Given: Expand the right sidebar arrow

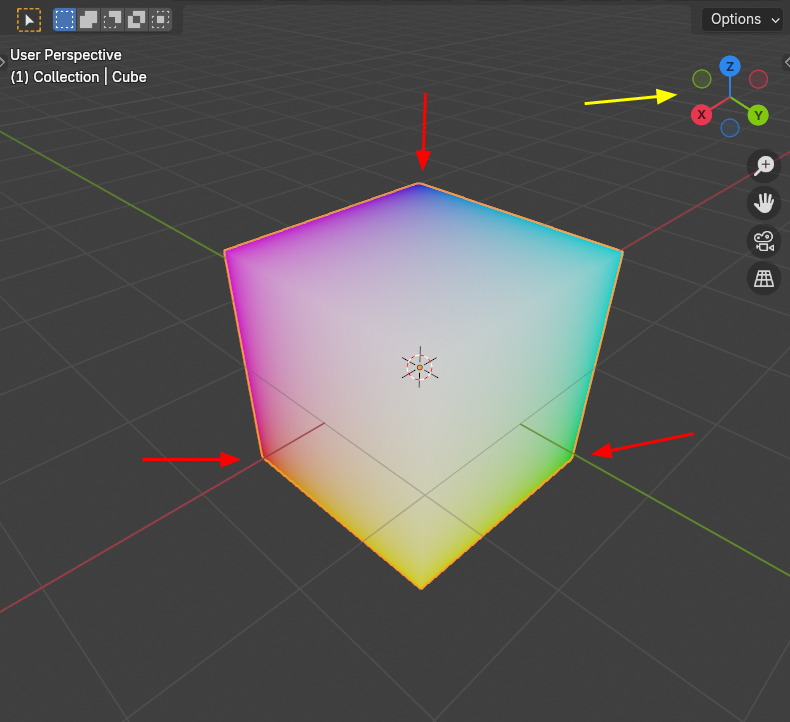Looking at the screenshot, I should (787, 62).
